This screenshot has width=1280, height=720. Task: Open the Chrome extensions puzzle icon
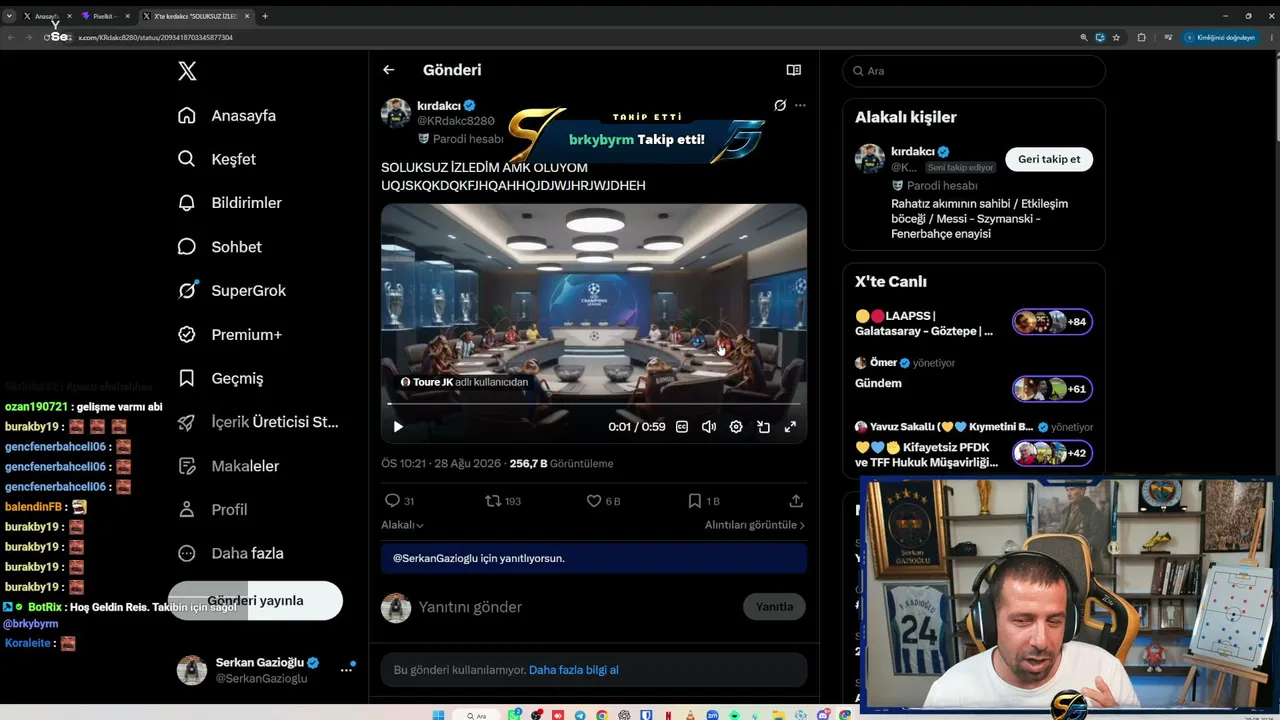1142,37
